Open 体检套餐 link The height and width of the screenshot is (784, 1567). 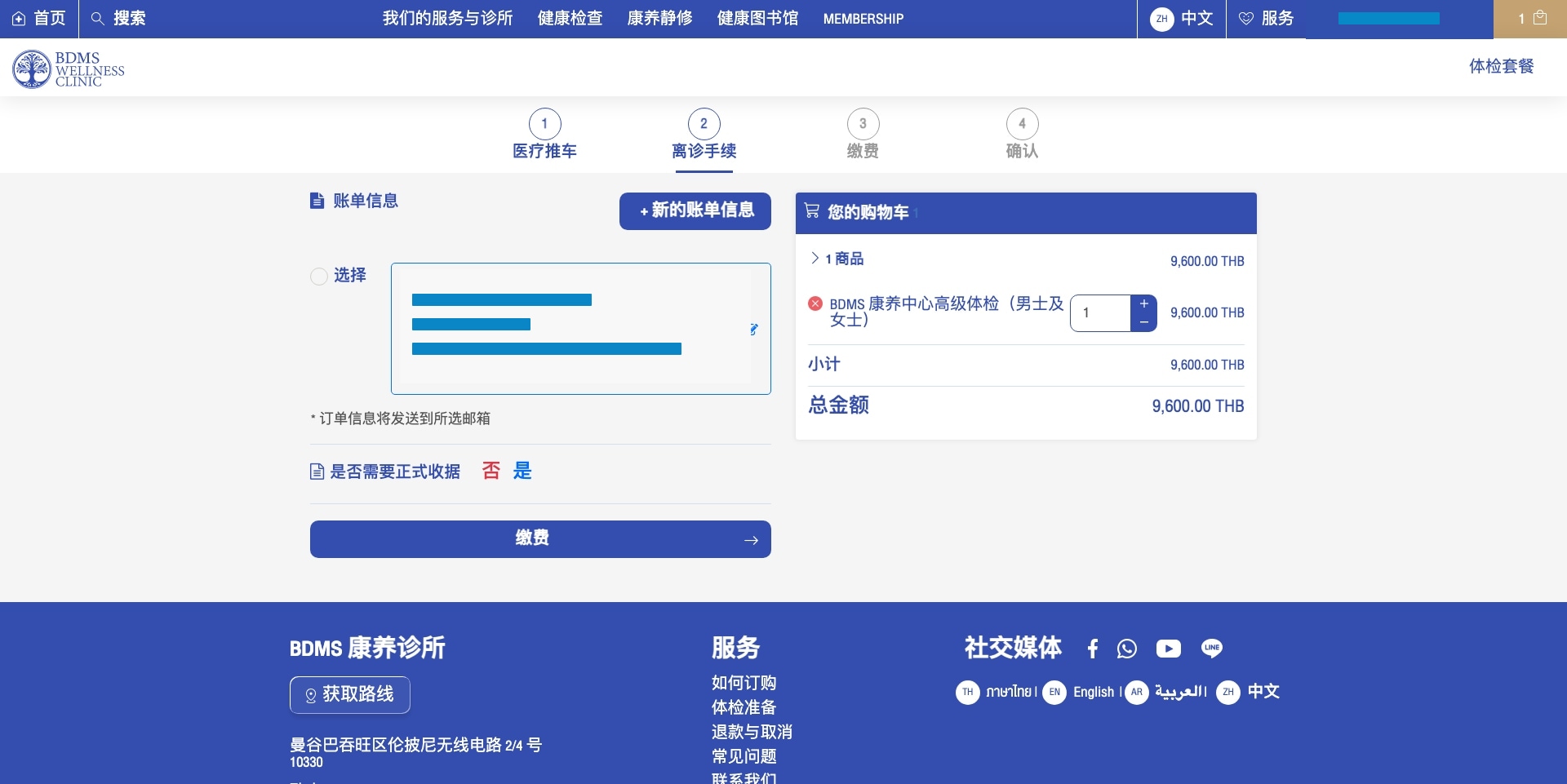tap(1502, 66)
